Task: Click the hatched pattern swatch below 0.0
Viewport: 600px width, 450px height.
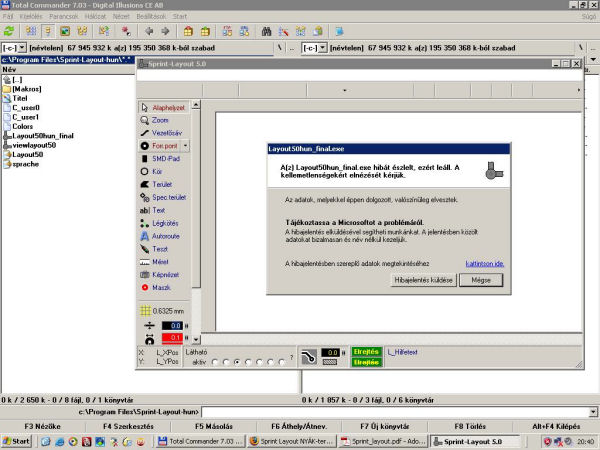Action: coord(330,362)
